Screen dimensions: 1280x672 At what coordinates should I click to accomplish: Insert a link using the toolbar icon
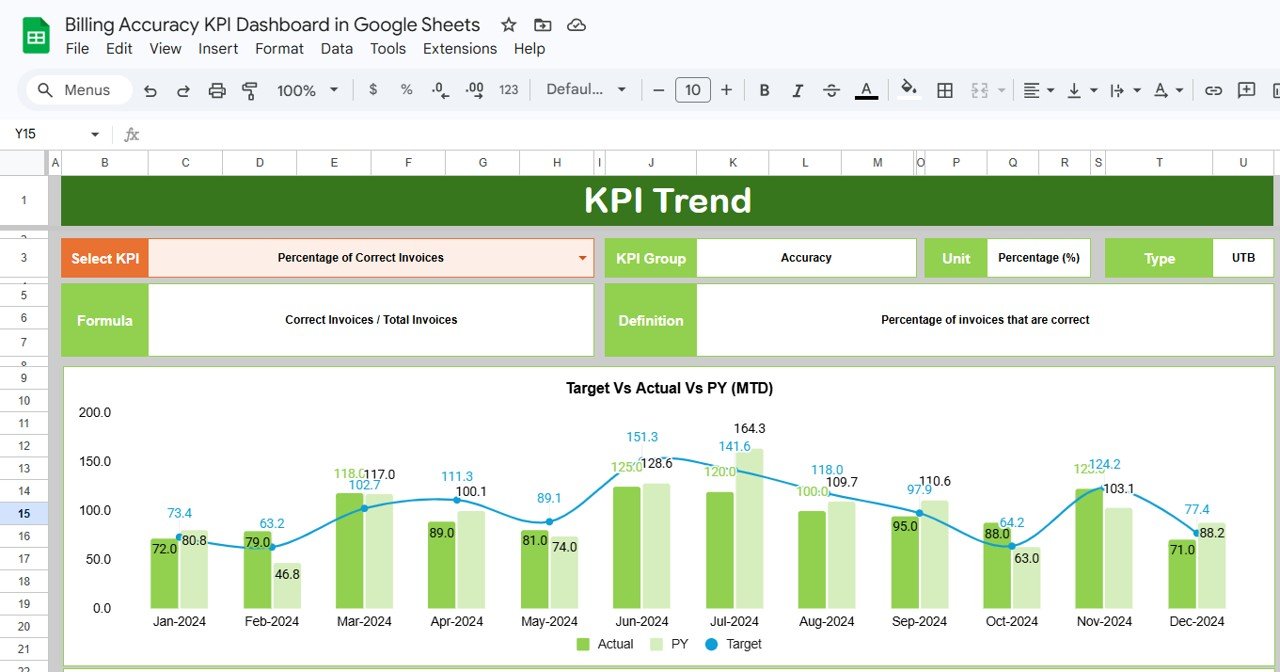coord(1213,90)
